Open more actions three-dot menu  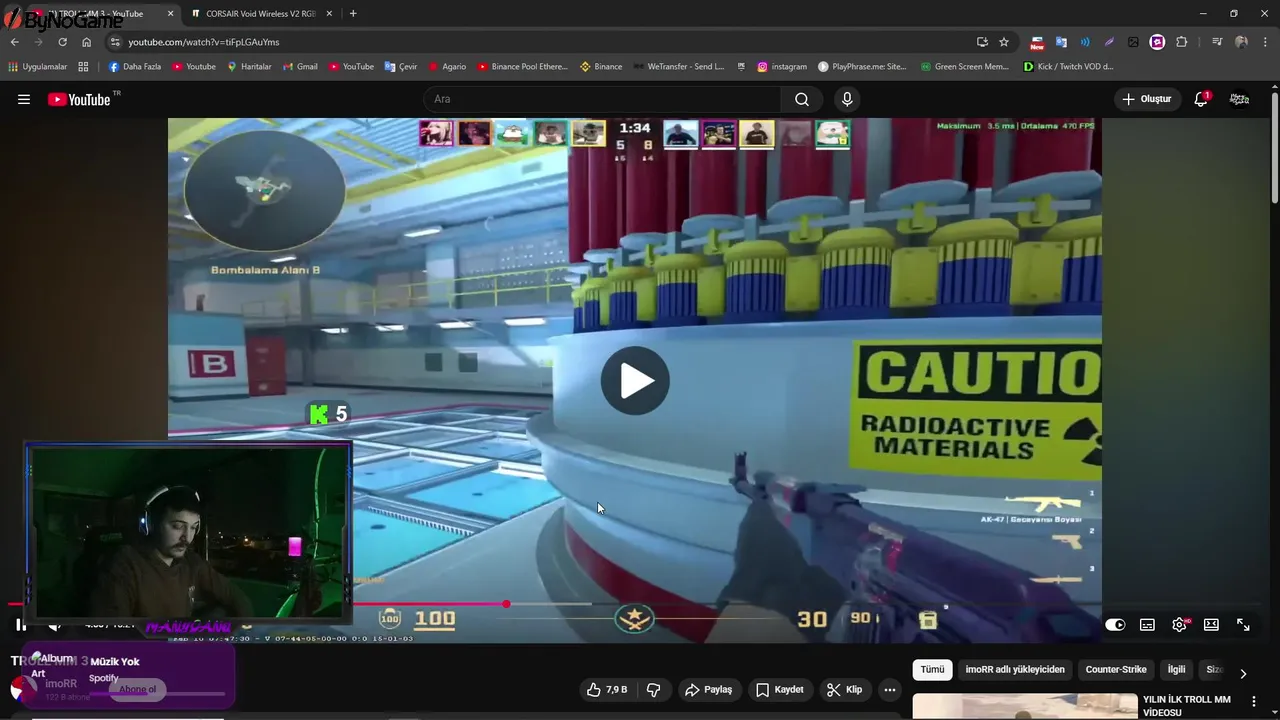coord(889,689)
